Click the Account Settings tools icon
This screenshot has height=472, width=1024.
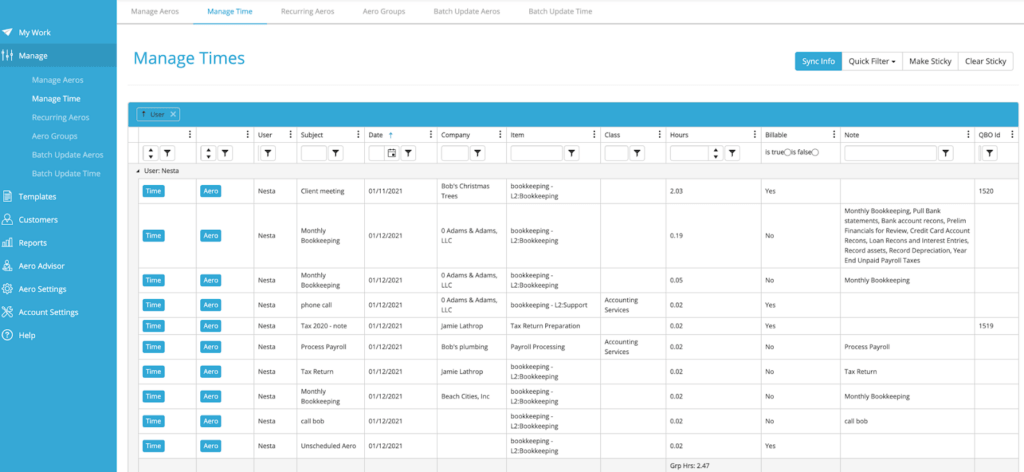[x=7, y=312]
